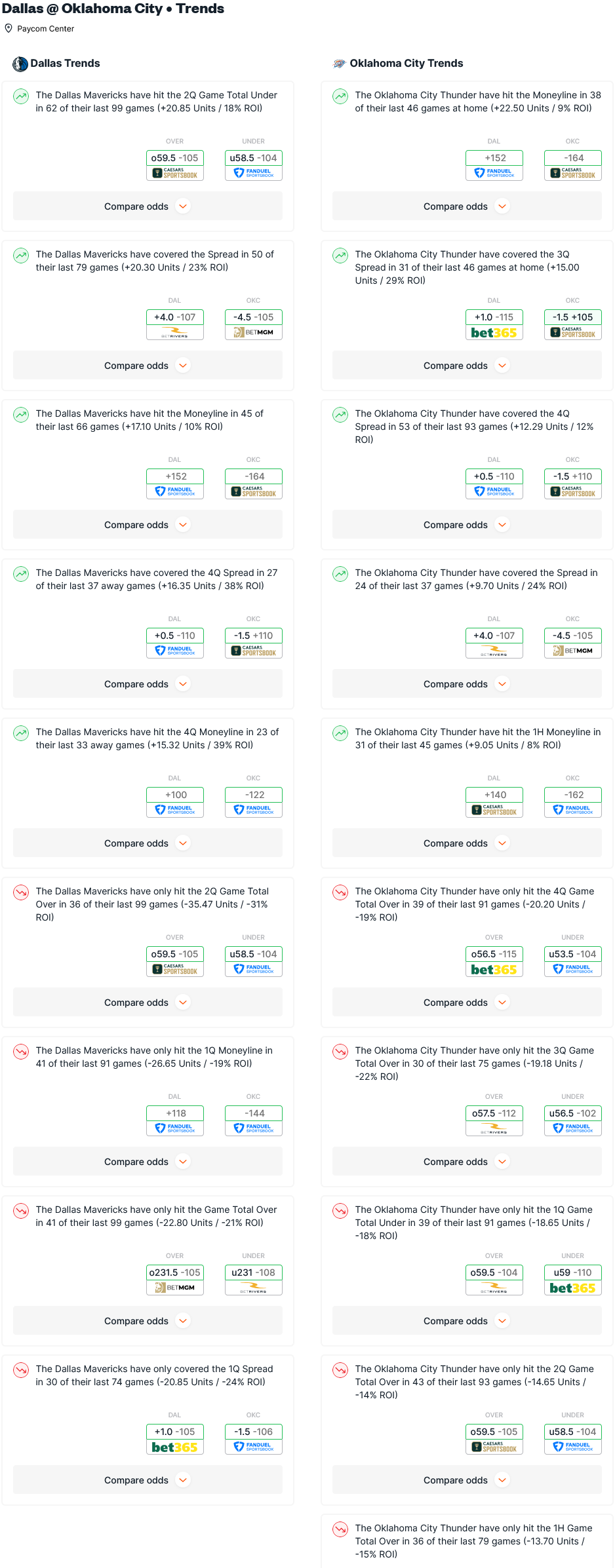Select the u58.5 -104 under odds in first card

pos(254,158)
